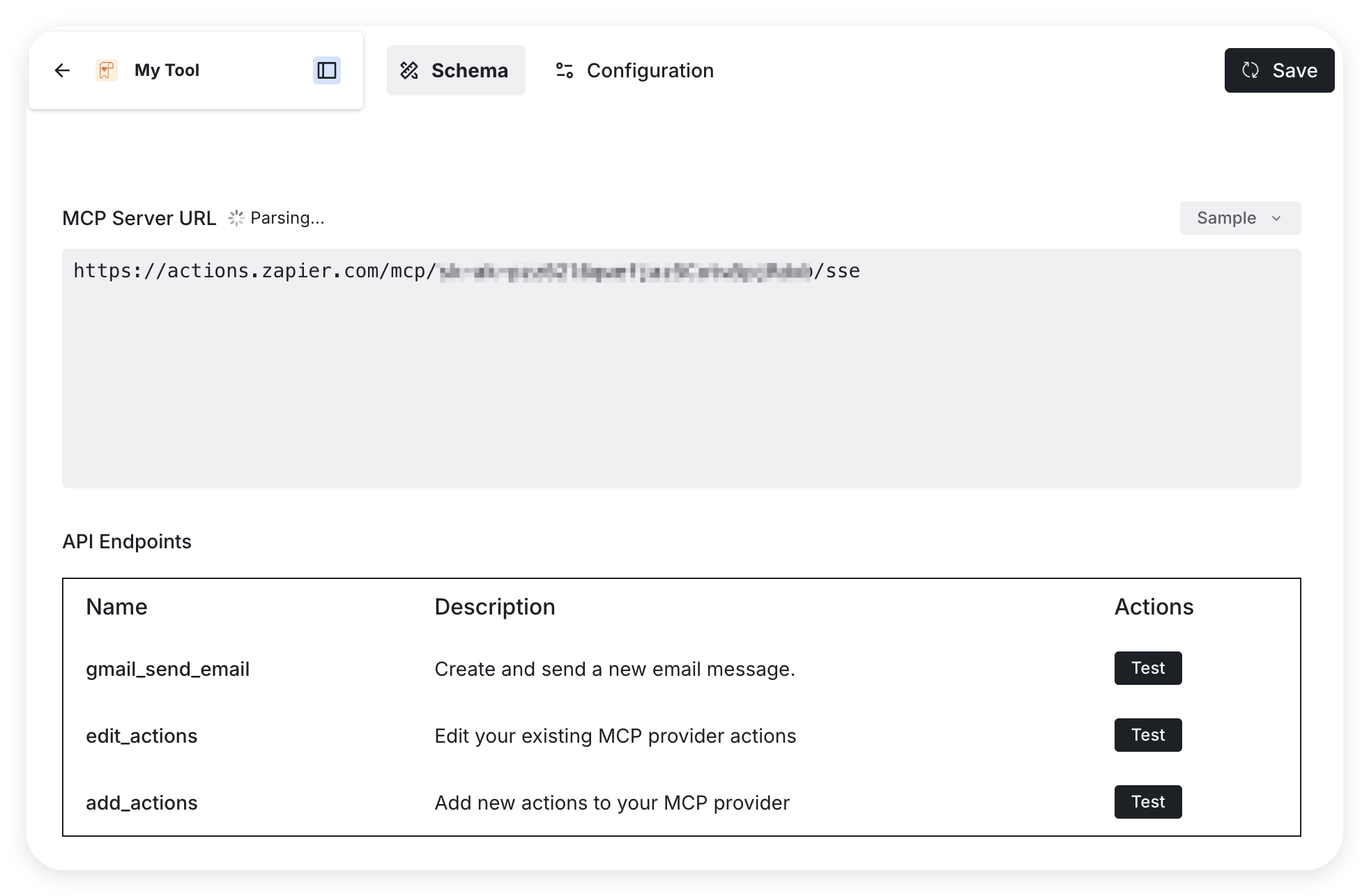The width and height of the screenshot is (1369, 896).
Task: Test the edit_actions endpoint
Action: tap(1147, 735)
